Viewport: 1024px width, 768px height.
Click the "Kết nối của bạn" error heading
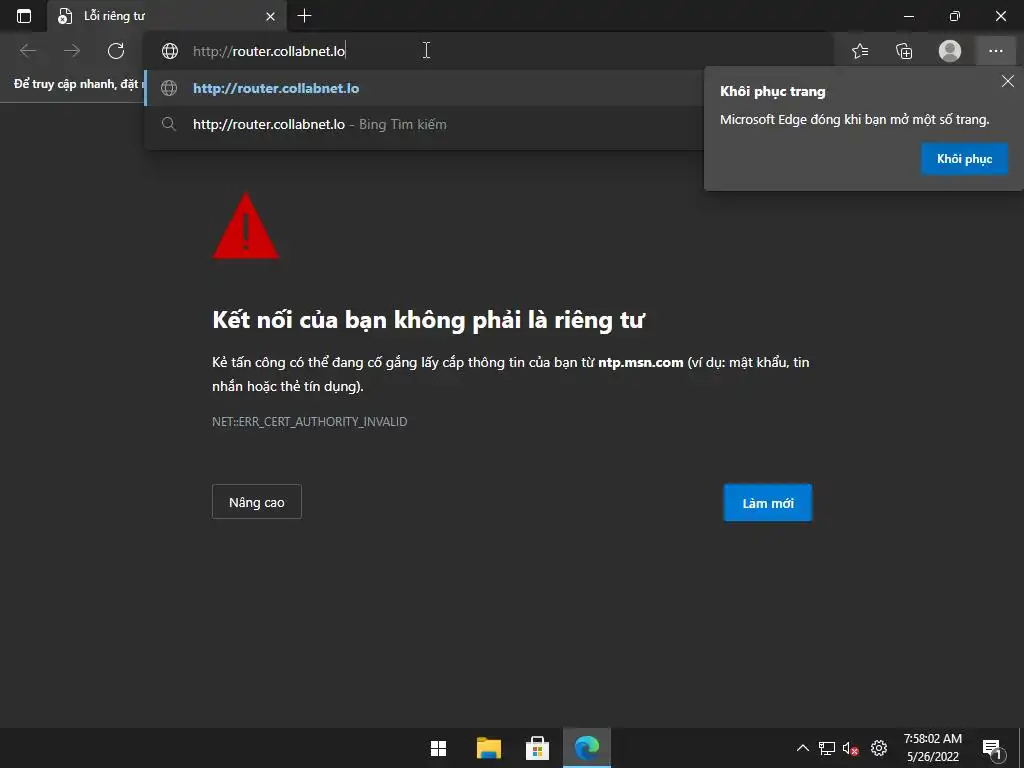pyautogui.click(x=428, y=320)
